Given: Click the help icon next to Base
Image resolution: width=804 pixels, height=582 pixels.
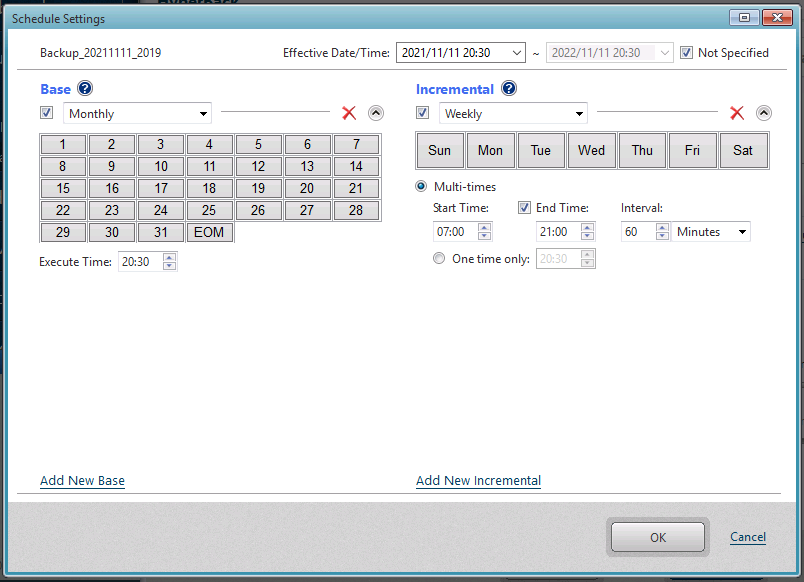Looking at the screenshot, I should click(85, 89).
